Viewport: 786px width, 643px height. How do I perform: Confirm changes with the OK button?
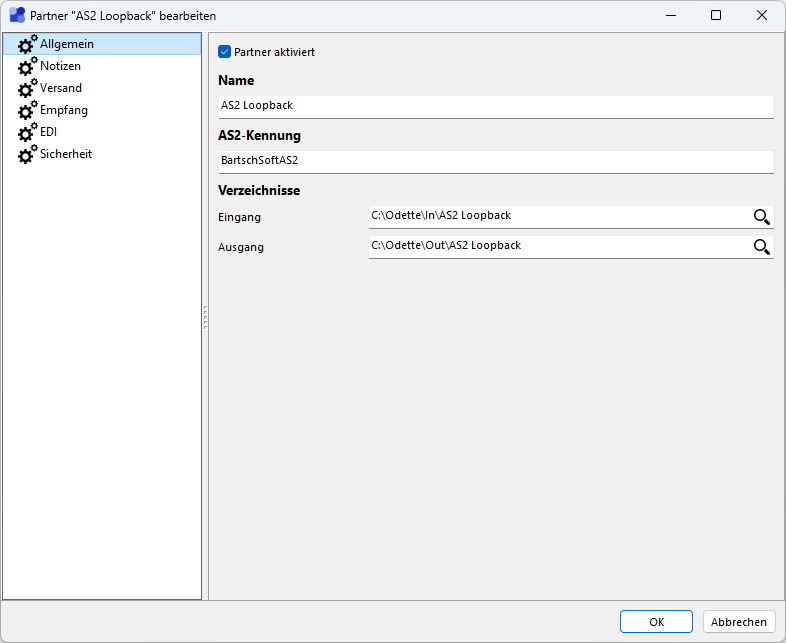coord(656,622)
